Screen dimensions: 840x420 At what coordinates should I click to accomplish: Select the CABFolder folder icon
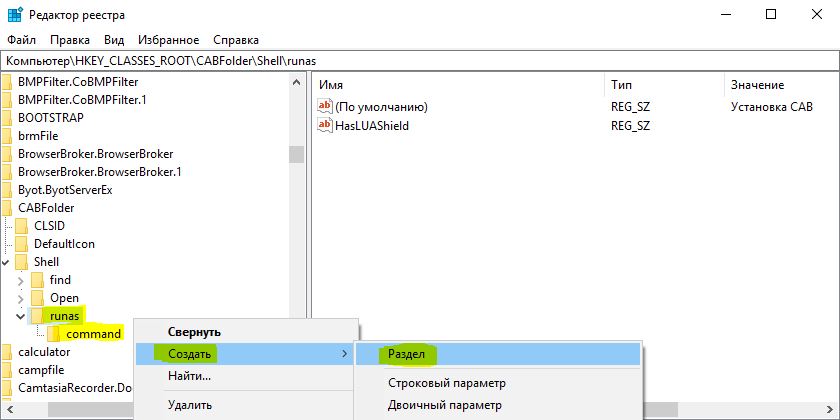click(6, 207)
